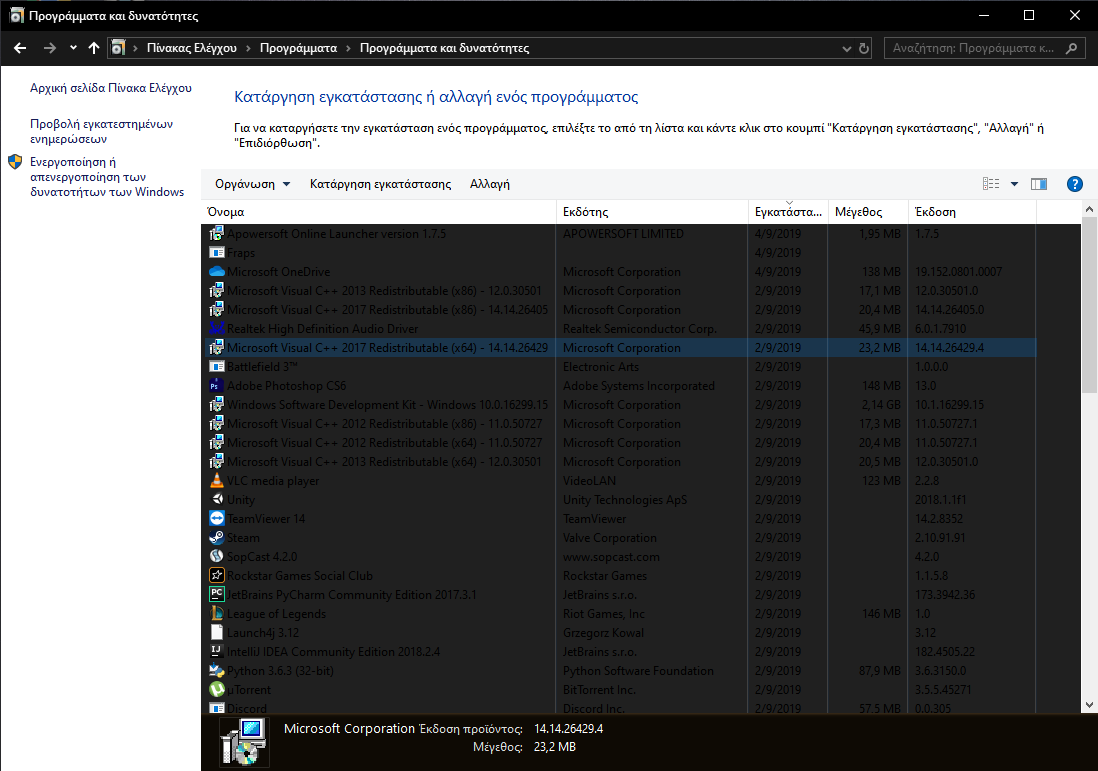
Task: Click the 2,14 GB size cell
Action: point(881,405)
